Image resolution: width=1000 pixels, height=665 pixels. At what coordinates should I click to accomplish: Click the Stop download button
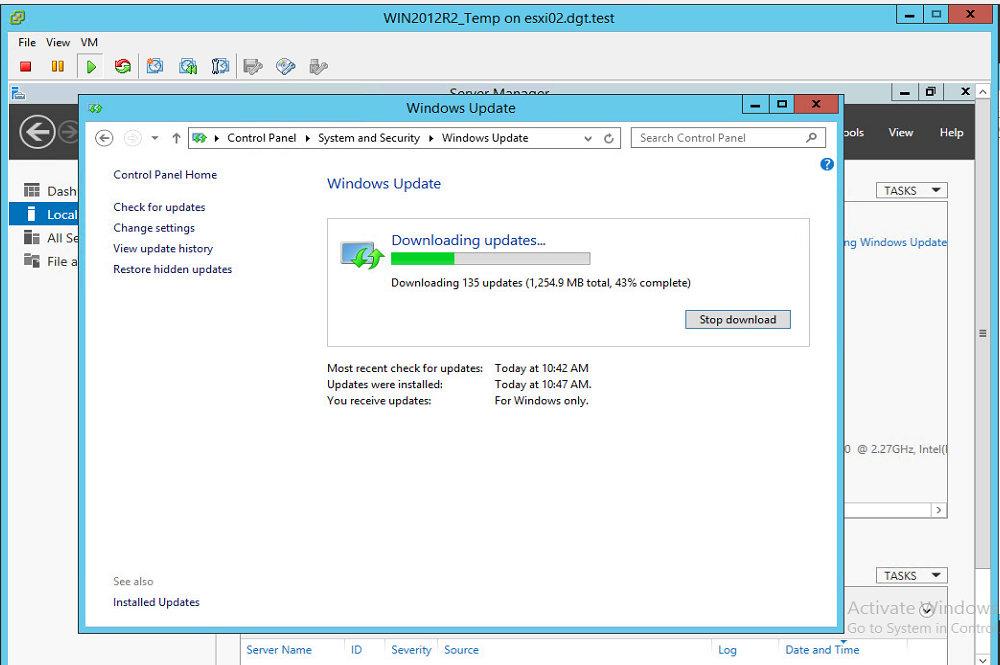click(738, 319)
